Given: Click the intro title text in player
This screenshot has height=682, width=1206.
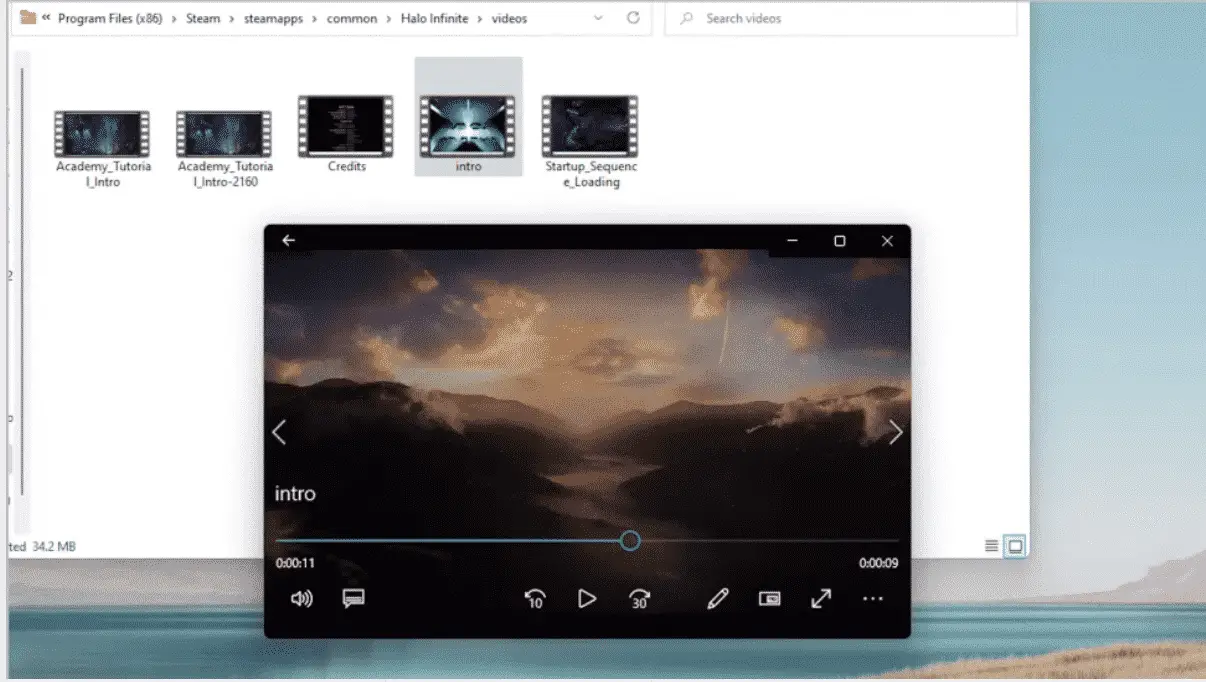Looking at the screenshot, I should [295, 493].
